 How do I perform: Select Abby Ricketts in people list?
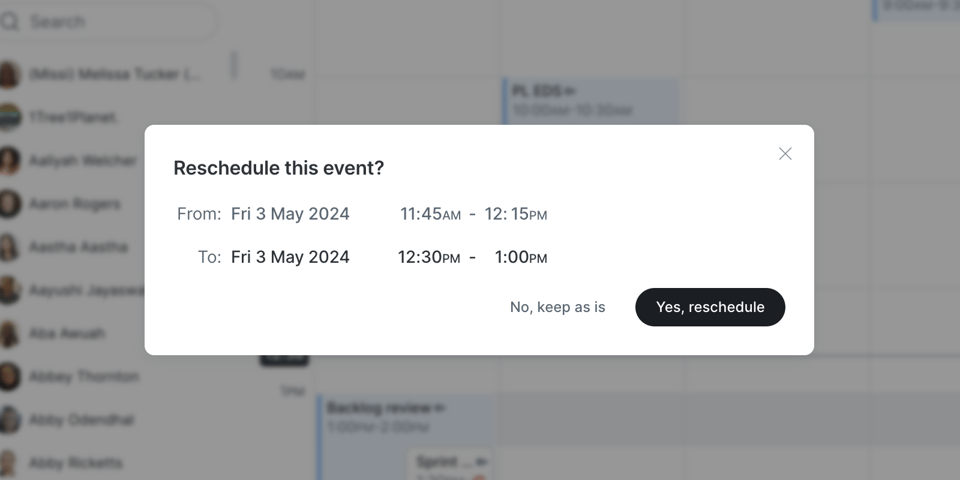pyautogui.click(x=75, y=463)
